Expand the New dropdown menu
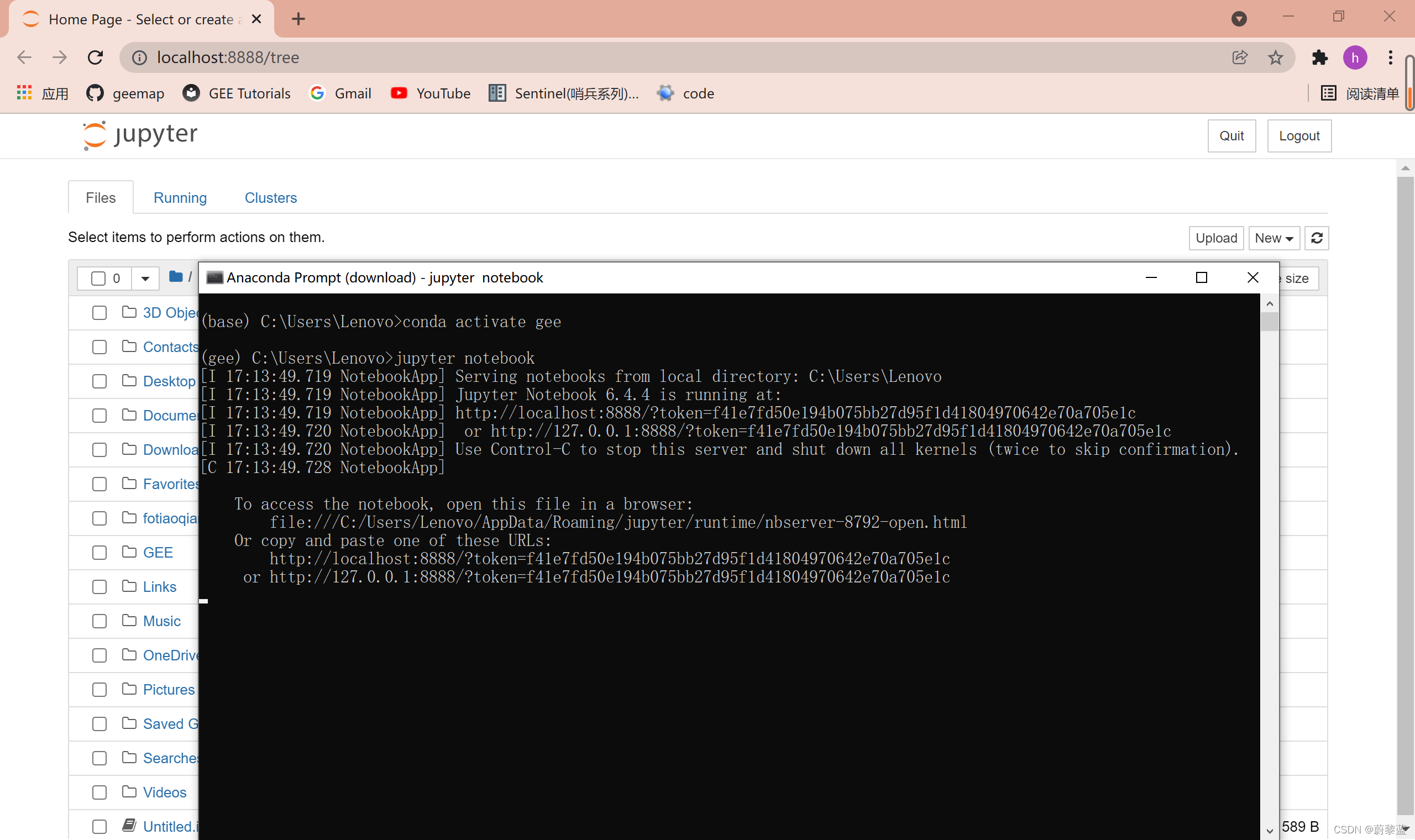1415x840 pixels. (1273, 238)
